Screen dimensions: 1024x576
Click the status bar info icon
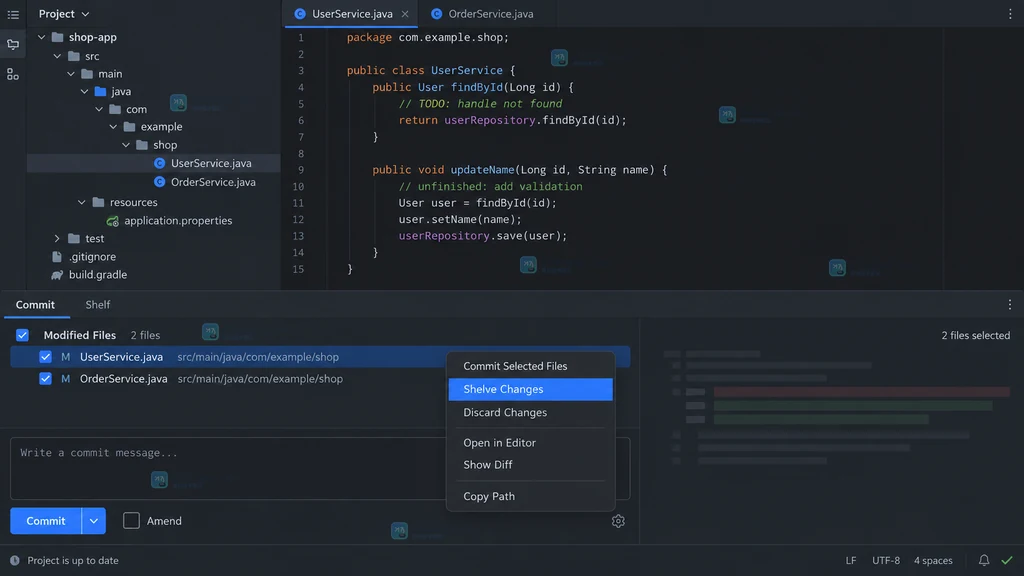[14, 560]
